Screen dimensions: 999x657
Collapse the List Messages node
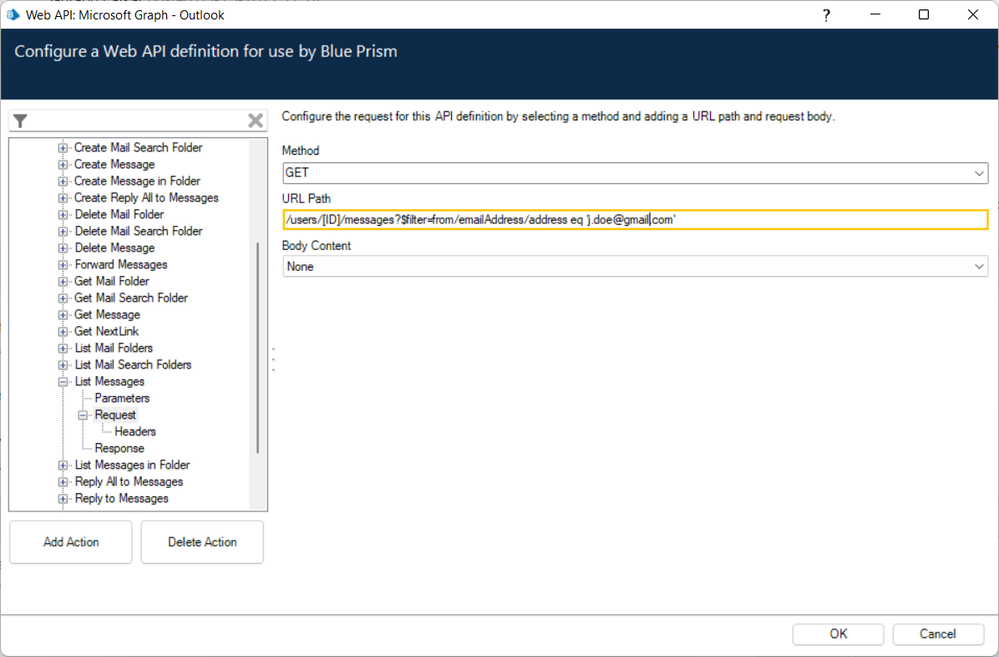(64, 382)
